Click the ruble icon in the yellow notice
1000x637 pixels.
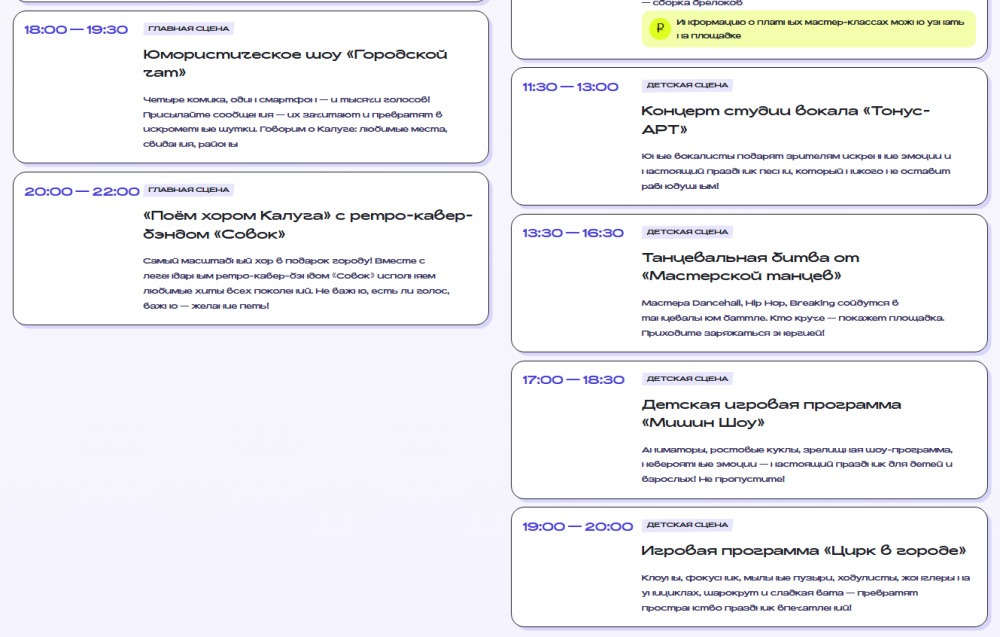pos(660,29)
